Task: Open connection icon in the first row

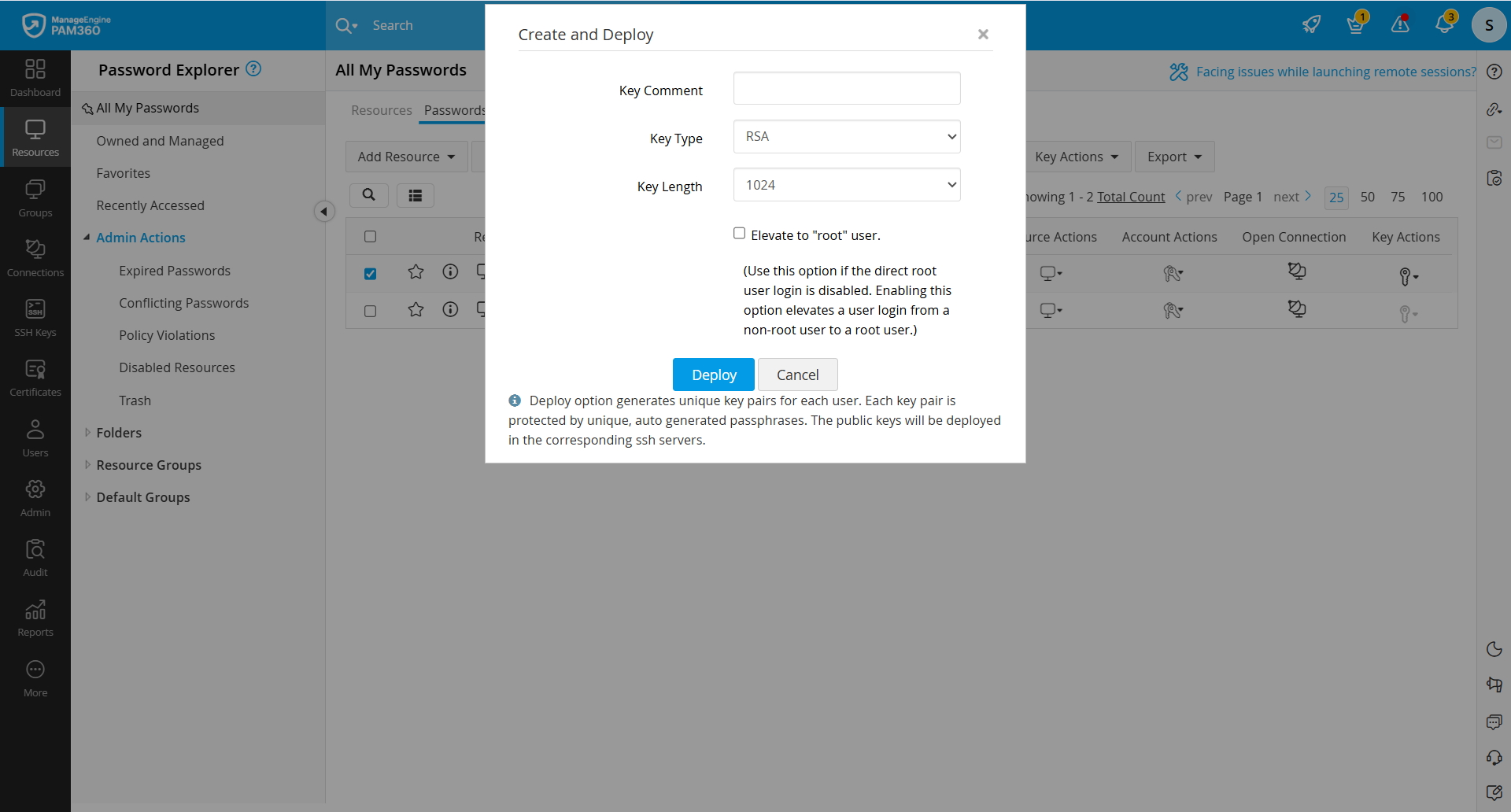Action: [1296, 271]
